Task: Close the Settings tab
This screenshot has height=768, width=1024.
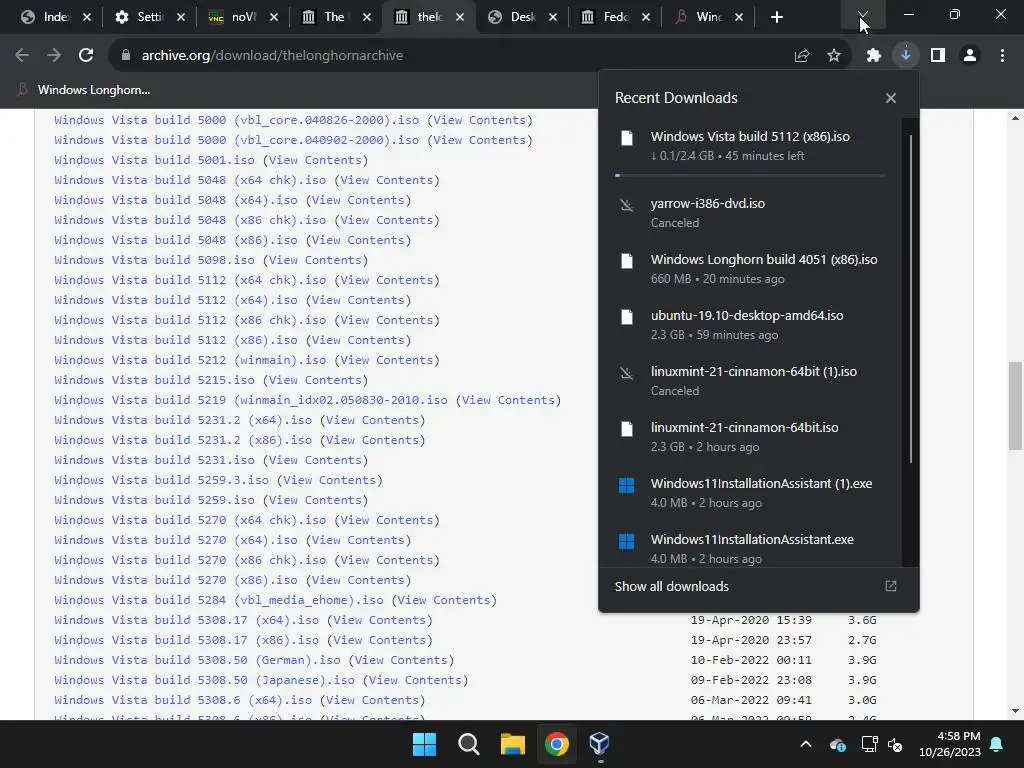Action: tap(181, 17)
